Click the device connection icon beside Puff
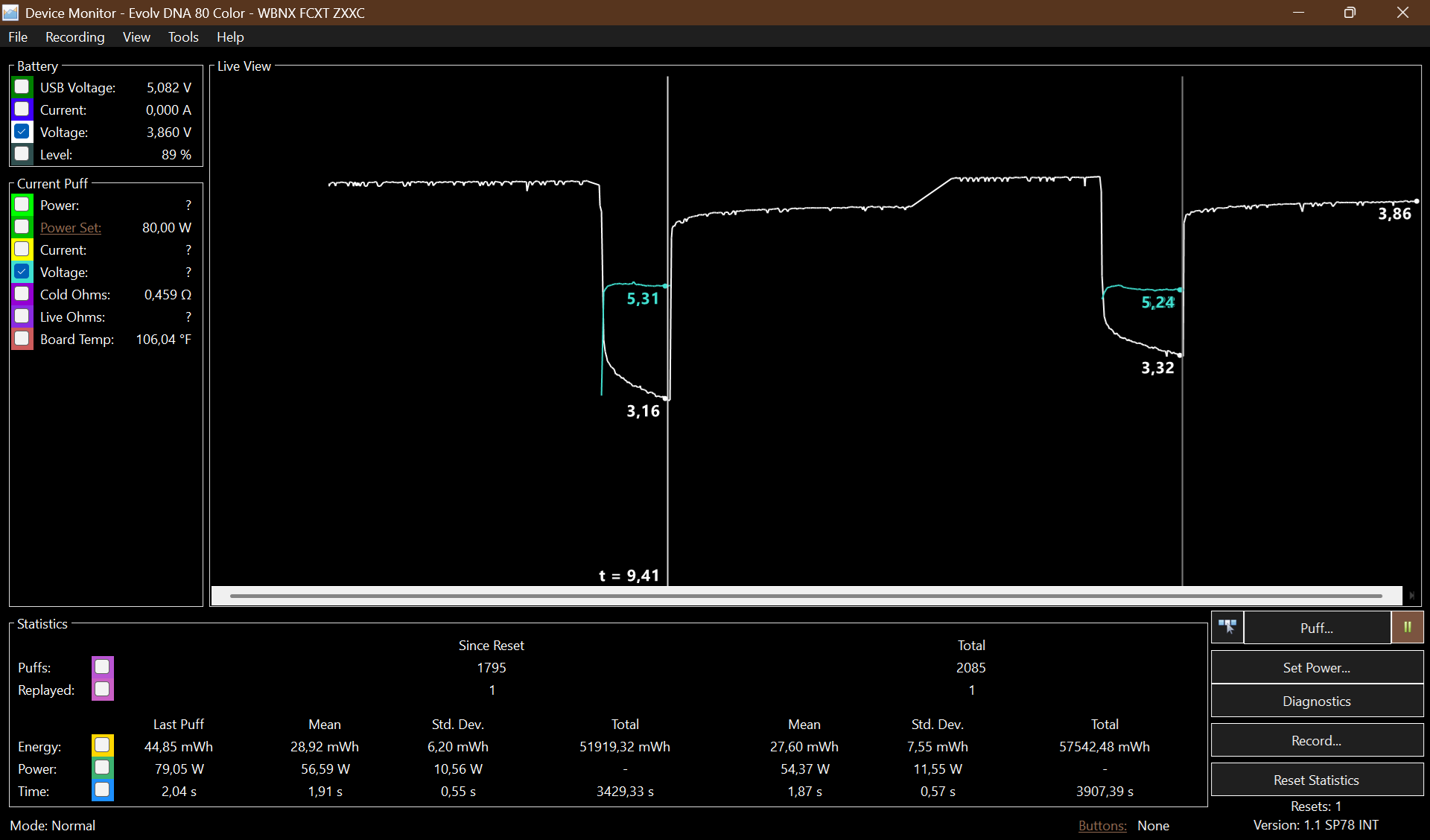 (1227, 627)
